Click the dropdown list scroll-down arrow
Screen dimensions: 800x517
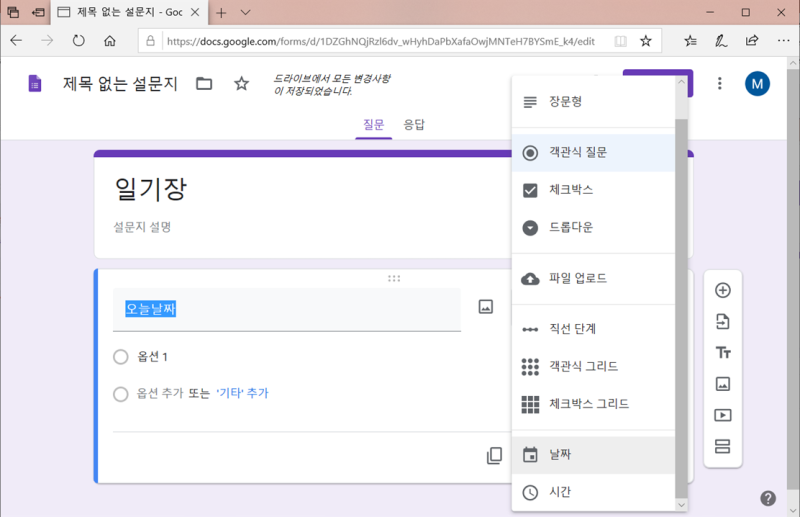(x=681, y=505)
